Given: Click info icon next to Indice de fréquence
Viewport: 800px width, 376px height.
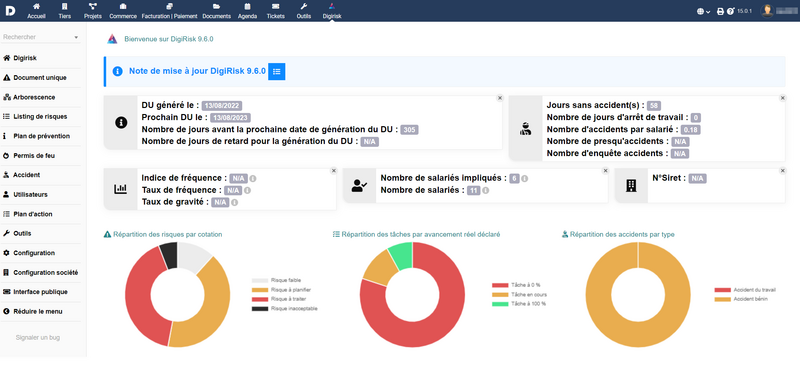Looking at the screenshot, I should tap(253, 179).
